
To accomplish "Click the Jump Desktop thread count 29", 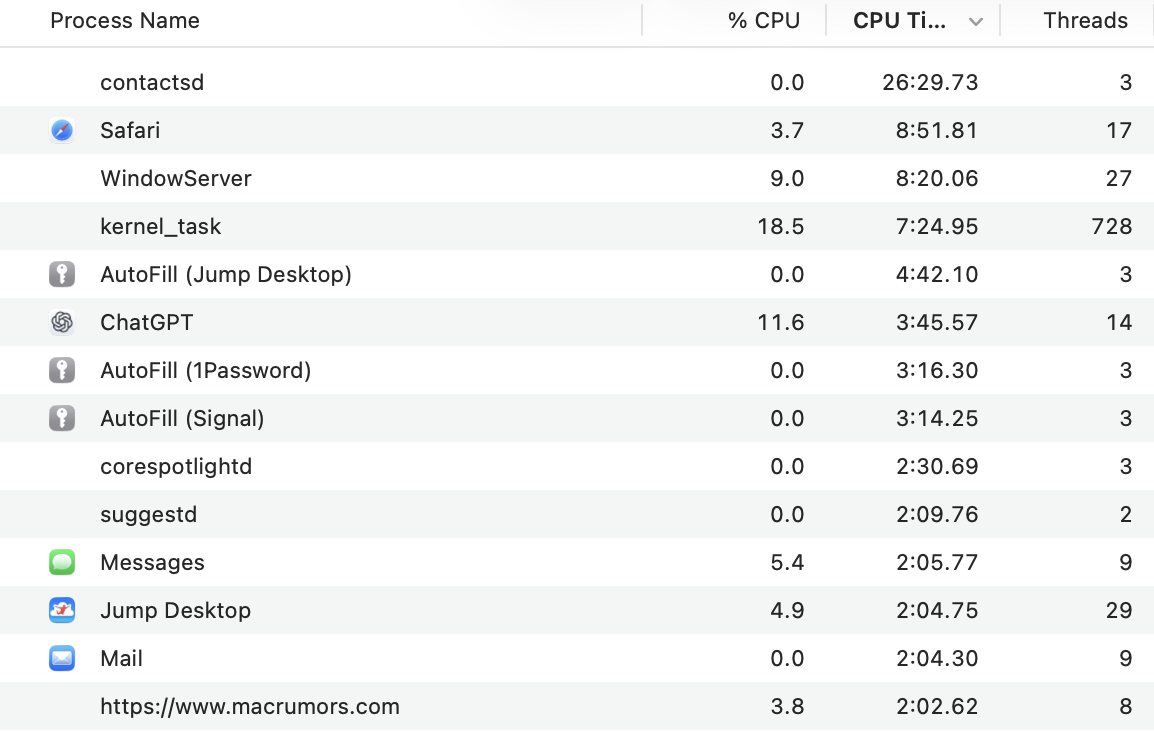I will 1119,610.
